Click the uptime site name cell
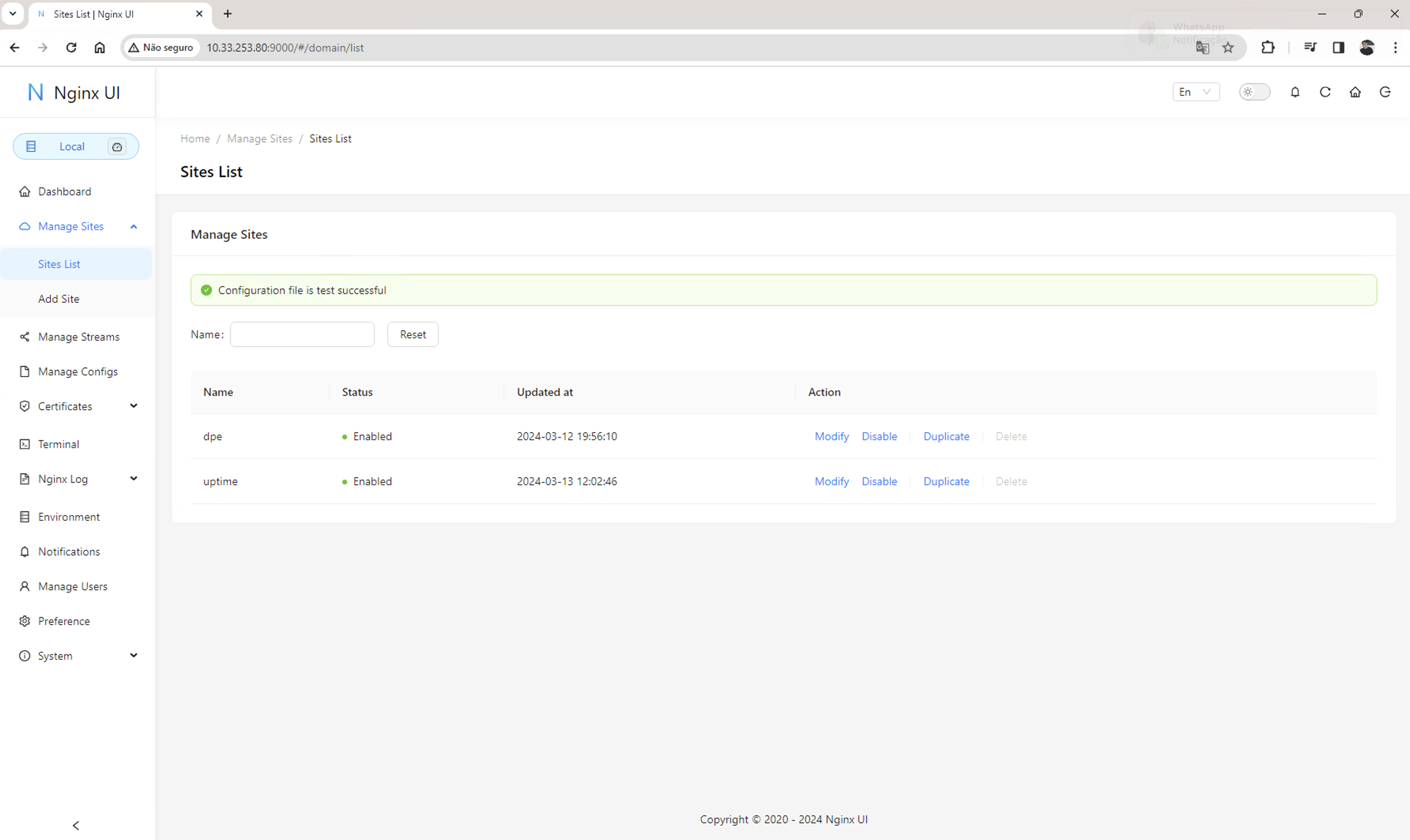 click(220, 481)
